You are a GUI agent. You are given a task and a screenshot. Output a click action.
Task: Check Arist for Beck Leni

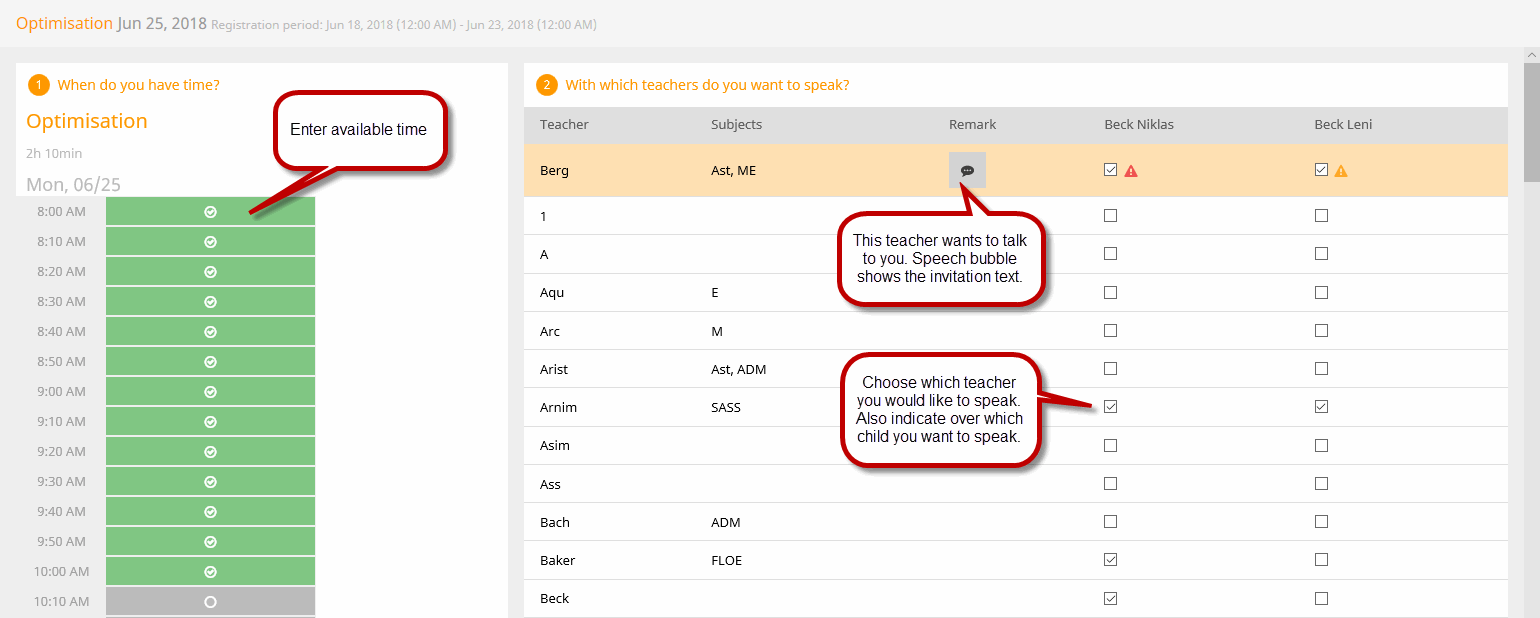click(x=1321, y=369)
